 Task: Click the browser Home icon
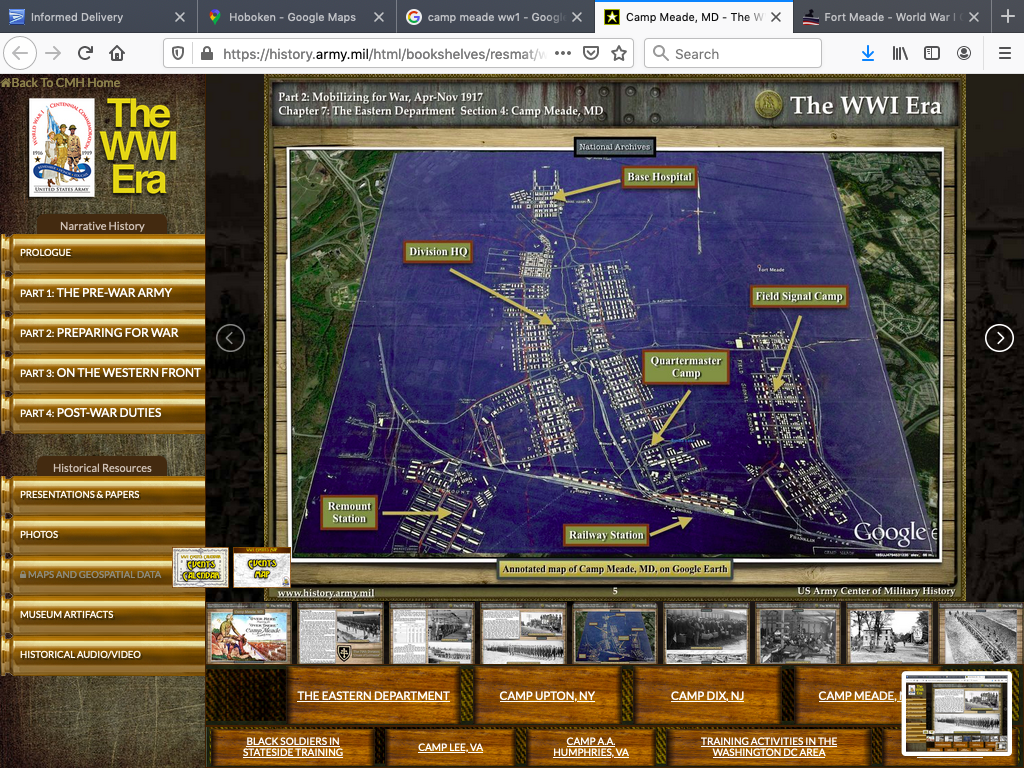pyautogui.click(x=117, y=54)
